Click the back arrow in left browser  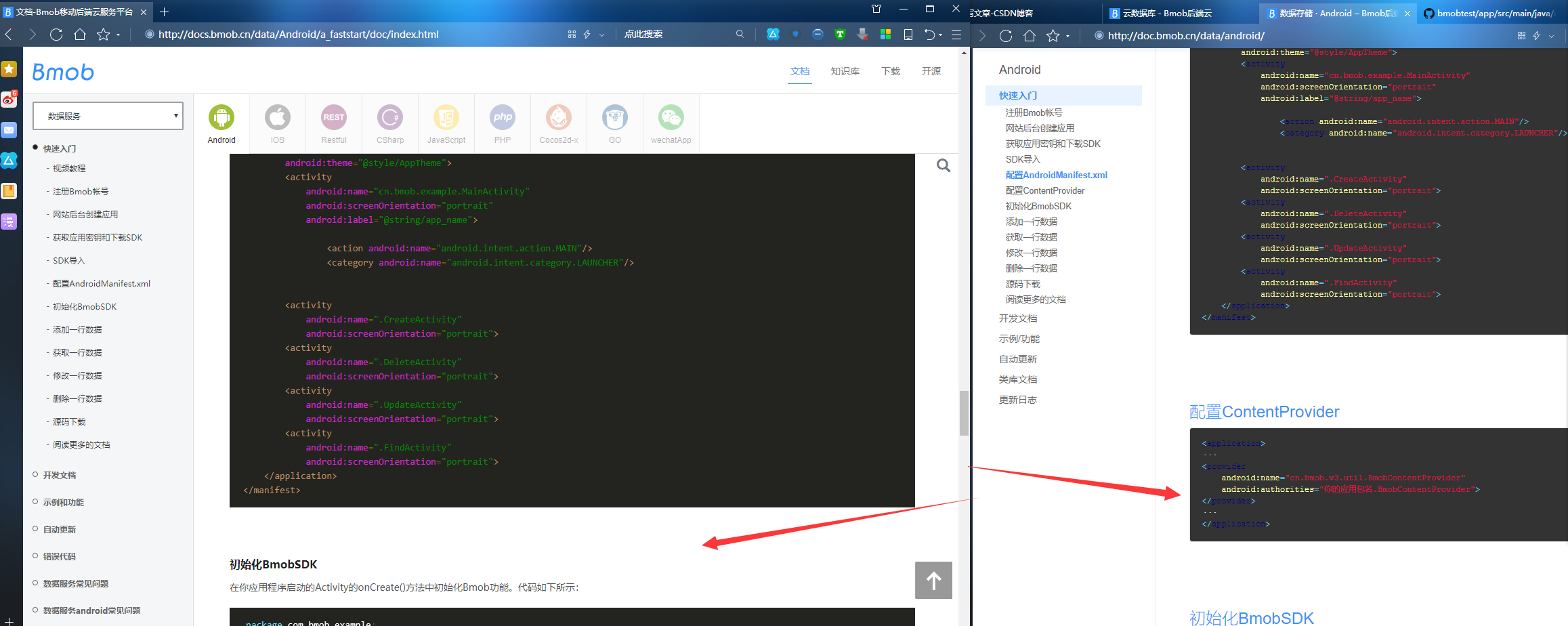pos(9,35)
